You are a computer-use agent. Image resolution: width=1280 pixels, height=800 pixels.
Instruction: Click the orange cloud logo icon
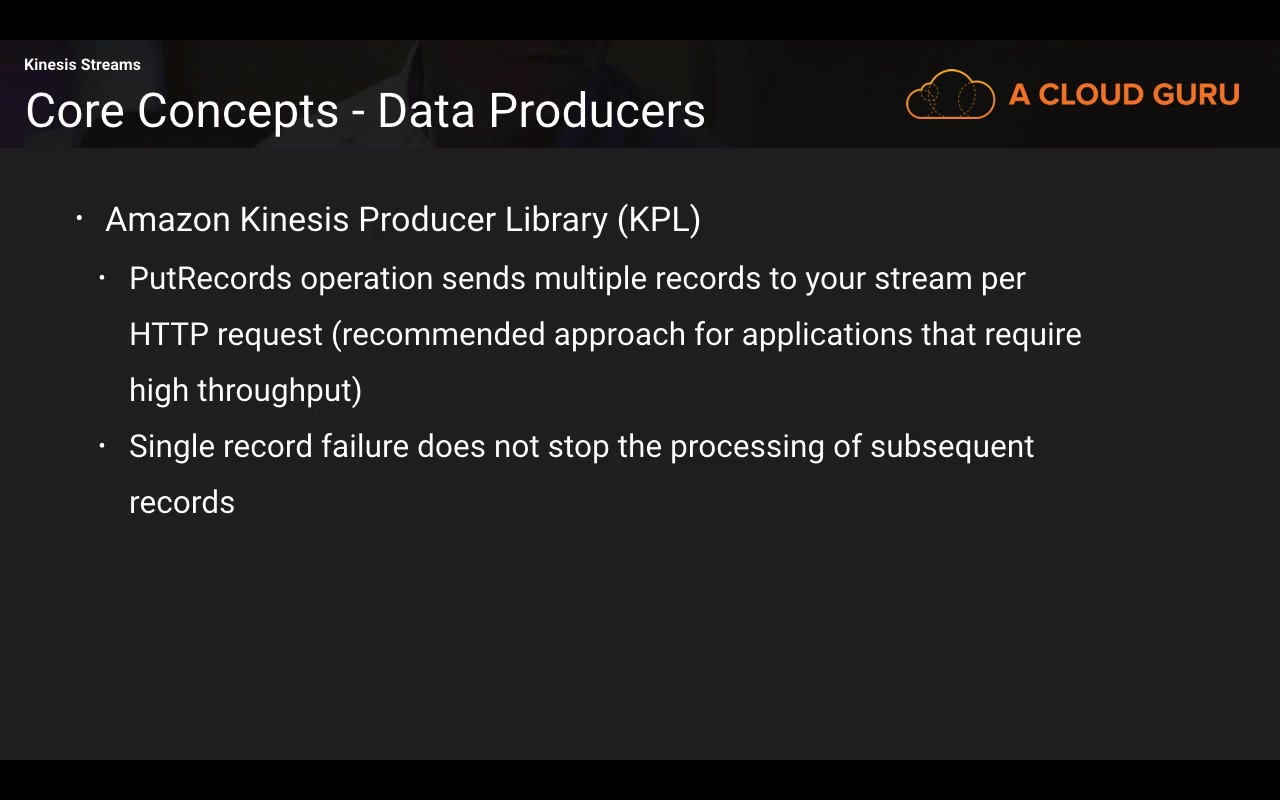[x=950, y=95]
